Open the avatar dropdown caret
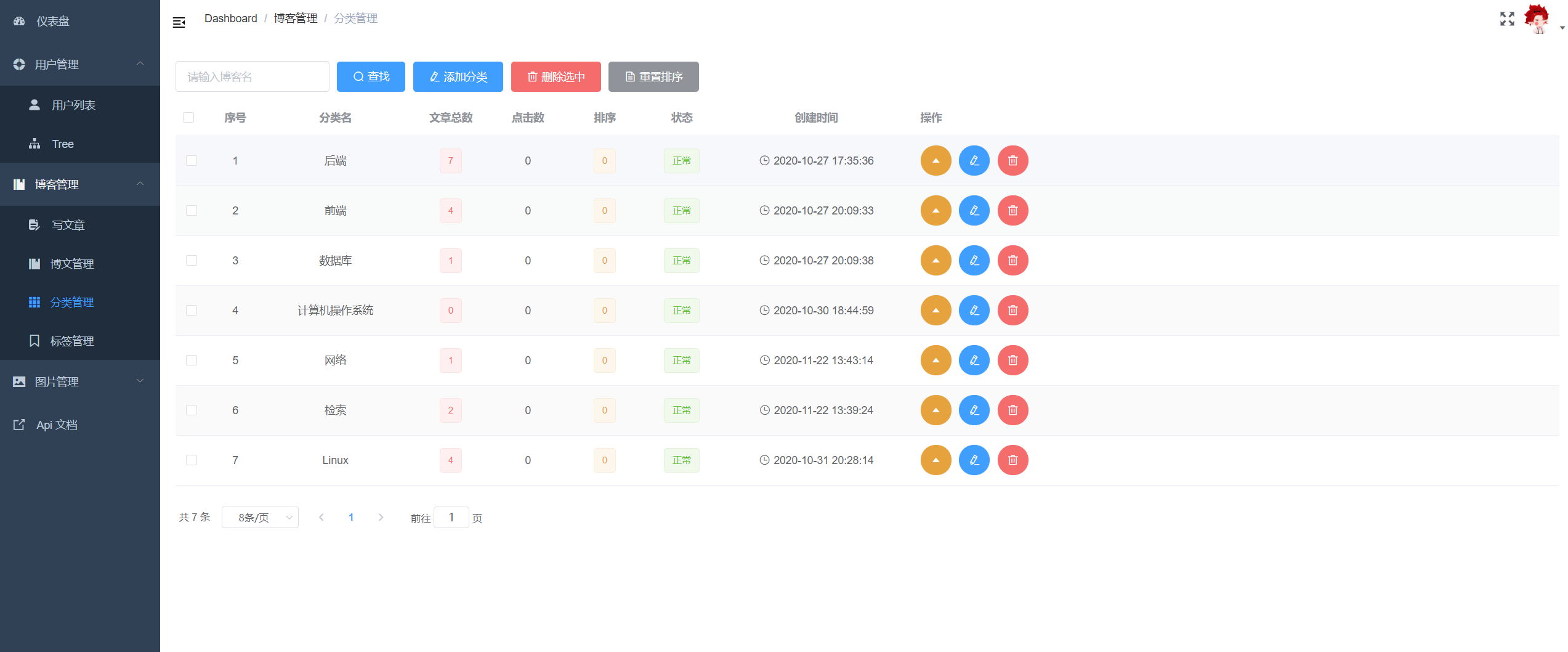This screenshot has width=1568, height=652. coord(1562,27)
